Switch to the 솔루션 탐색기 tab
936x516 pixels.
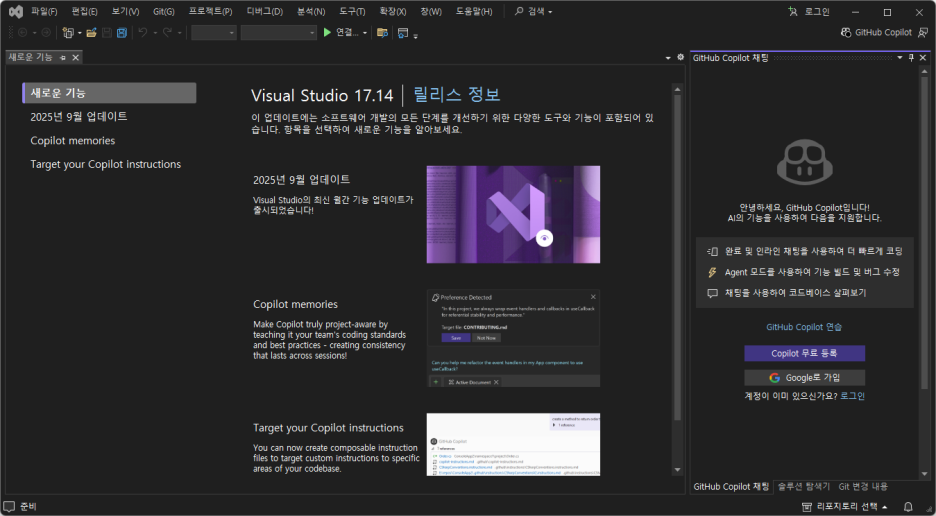803,487
